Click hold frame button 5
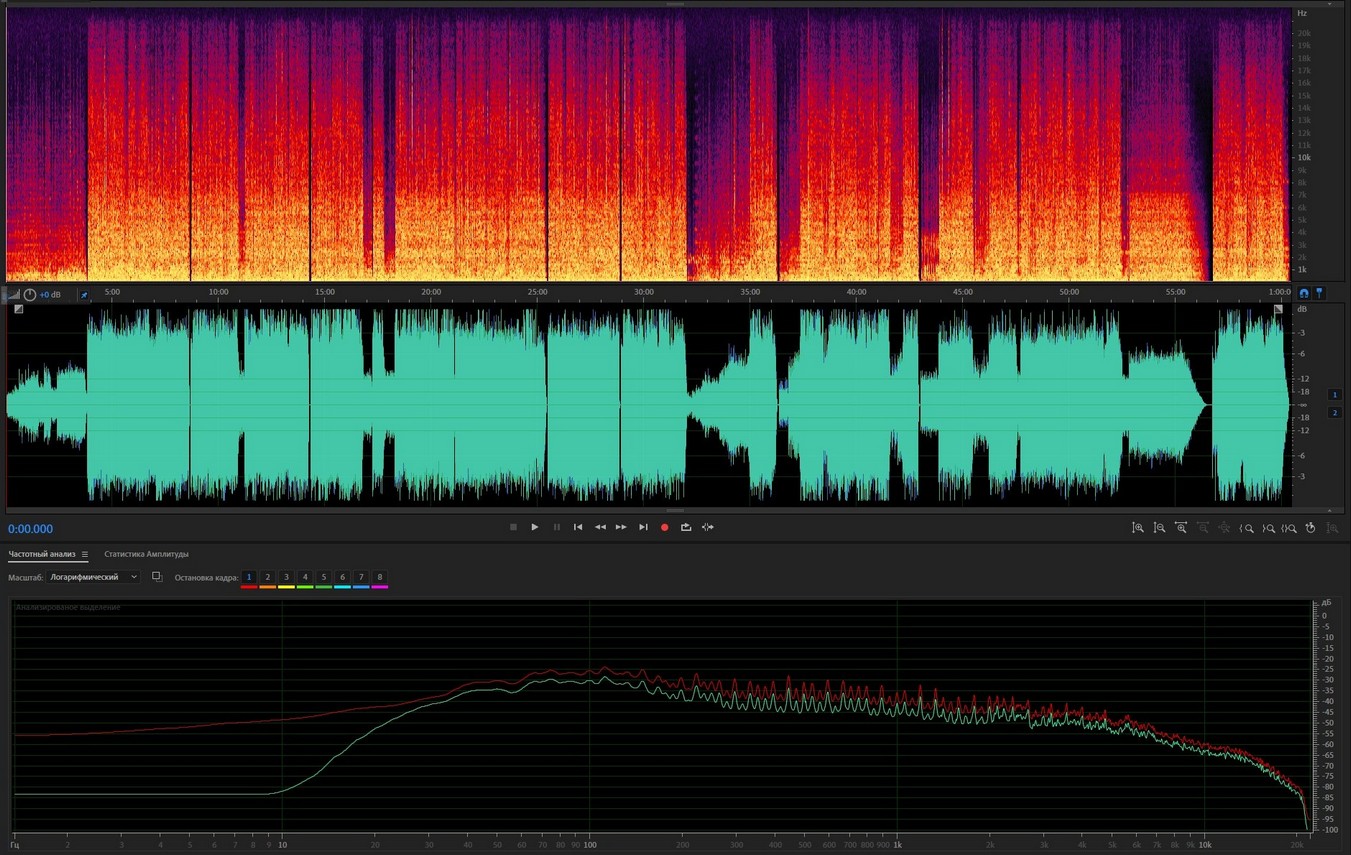Image resolution: width=1351 pixels, height=855 pixels. tap(324, 578)
